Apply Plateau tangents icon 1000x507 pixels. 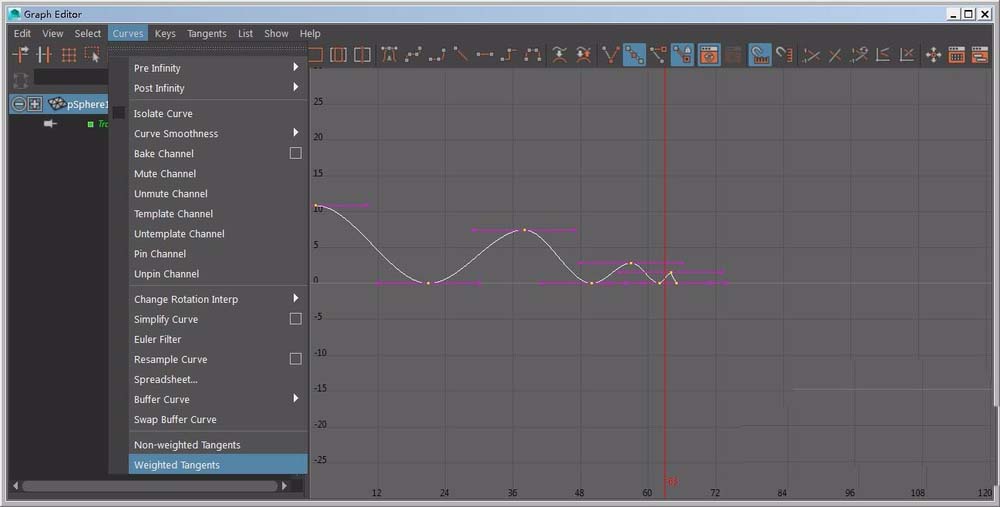pyautogui.click(x=533, y=55)
